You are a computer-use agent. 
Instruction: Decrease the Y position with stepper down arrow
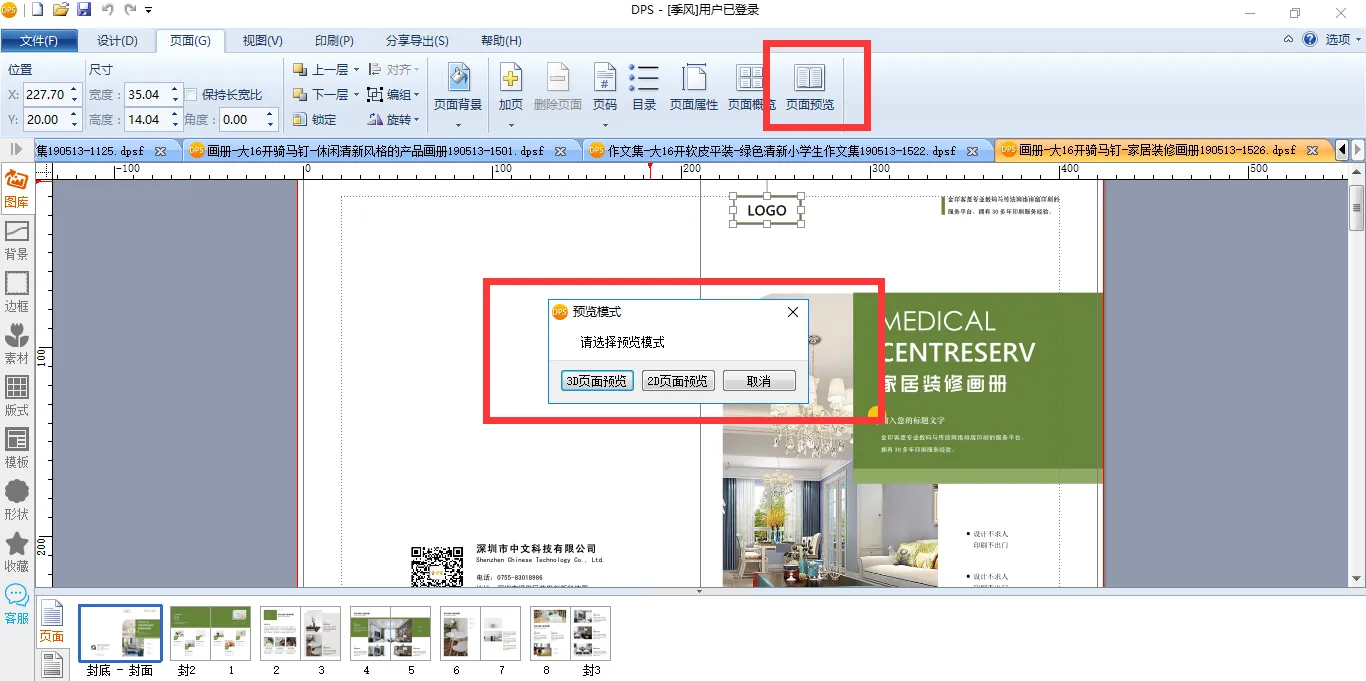coord(75,125)
